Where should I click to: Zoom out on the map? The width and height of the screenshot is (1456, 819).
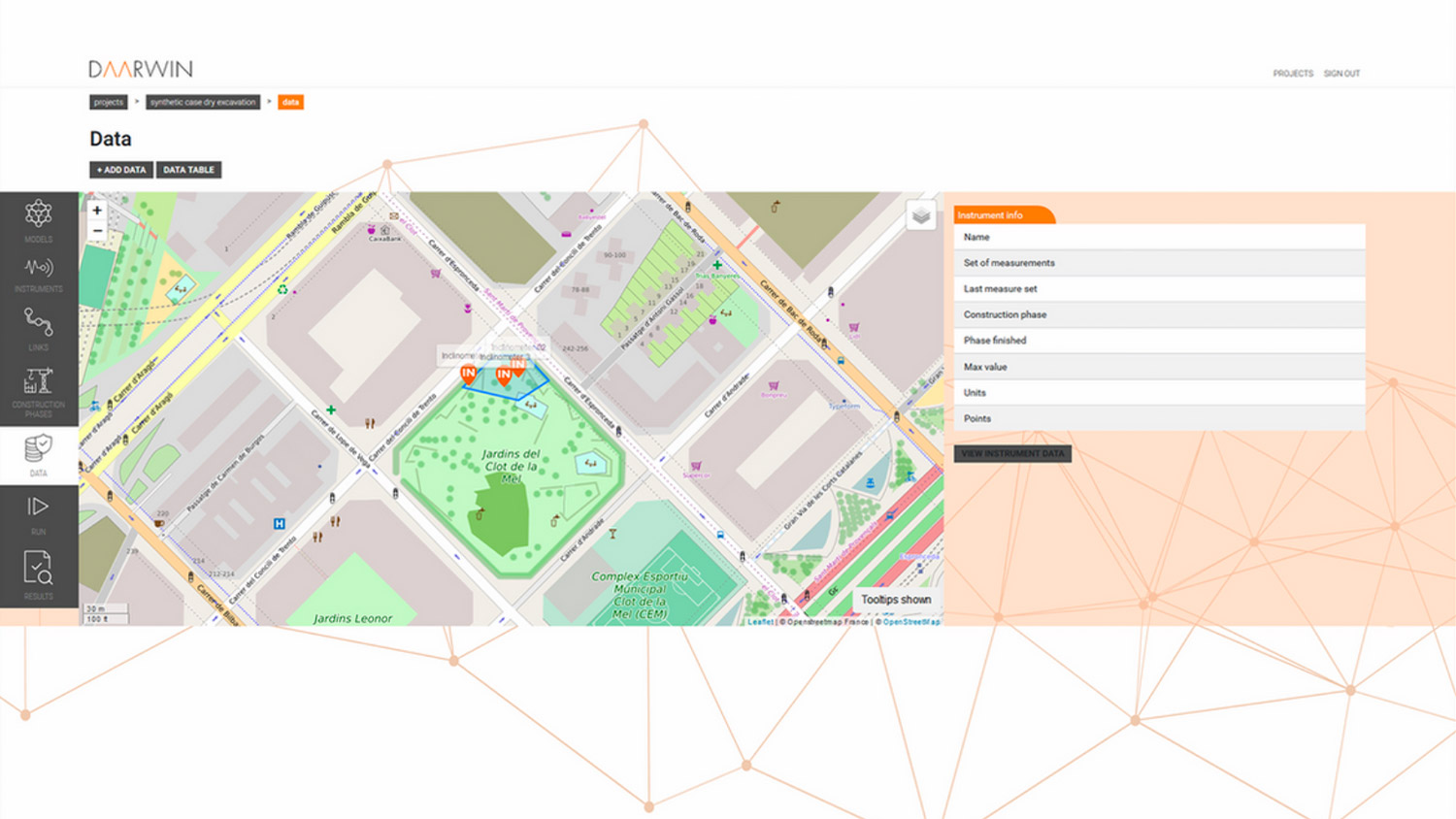tap(97, 231)
